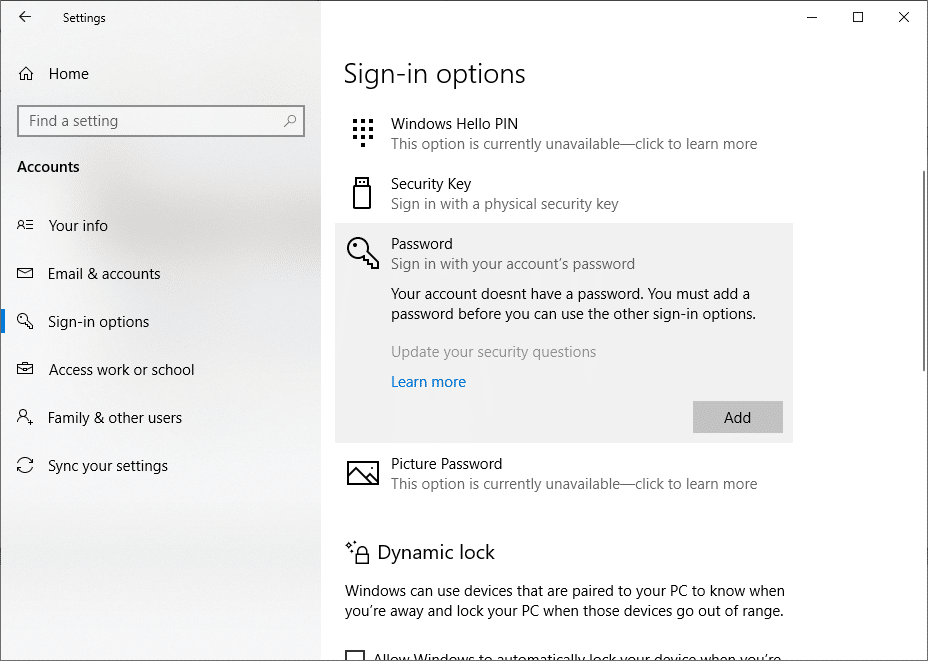Go to Email & accounts page
This screenshot has width=928, height=661.
tap(104, 274)
